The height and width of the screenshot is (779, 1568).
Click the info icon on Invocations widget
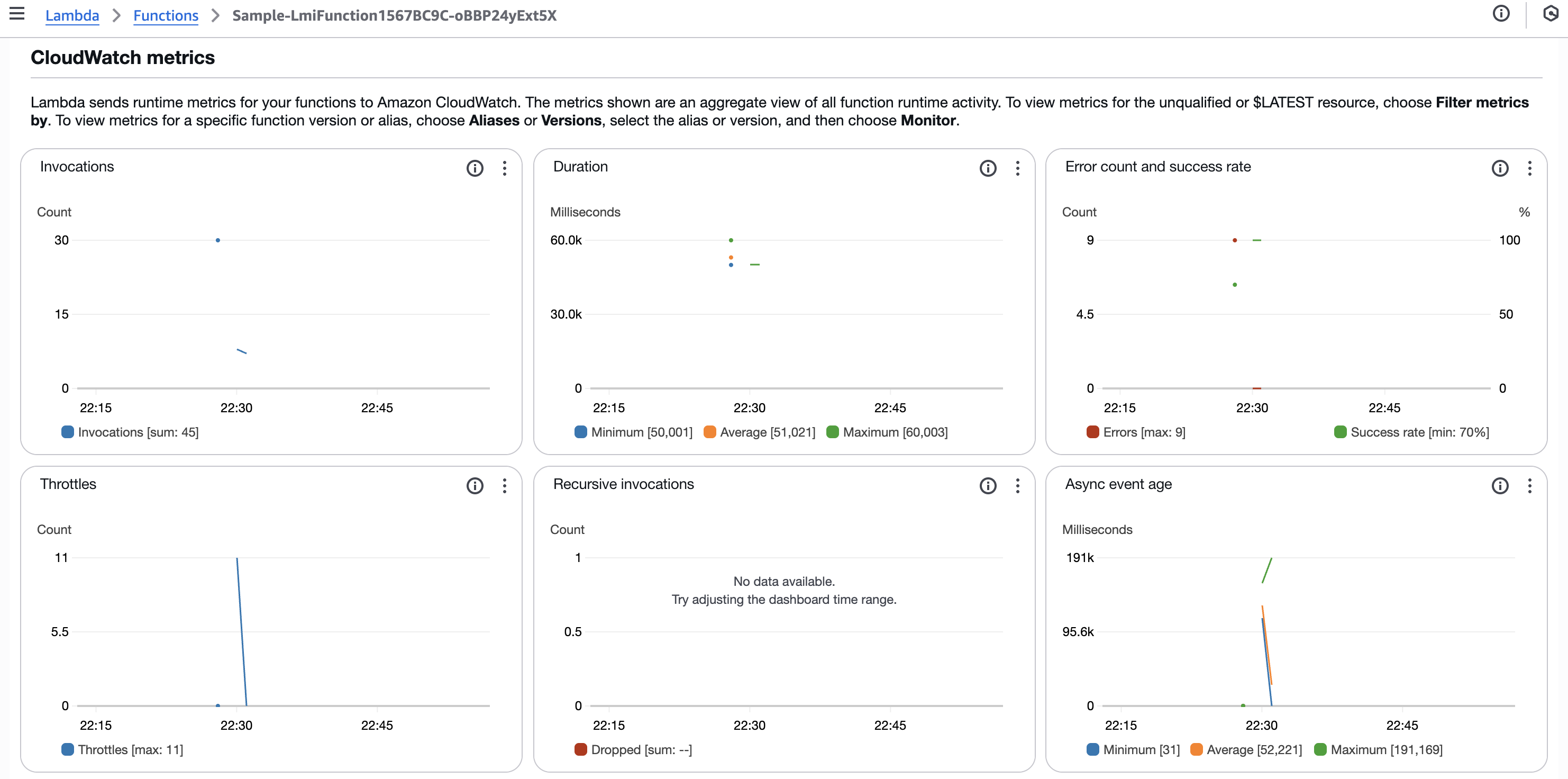pyautogui.click(x=474, y=168)
